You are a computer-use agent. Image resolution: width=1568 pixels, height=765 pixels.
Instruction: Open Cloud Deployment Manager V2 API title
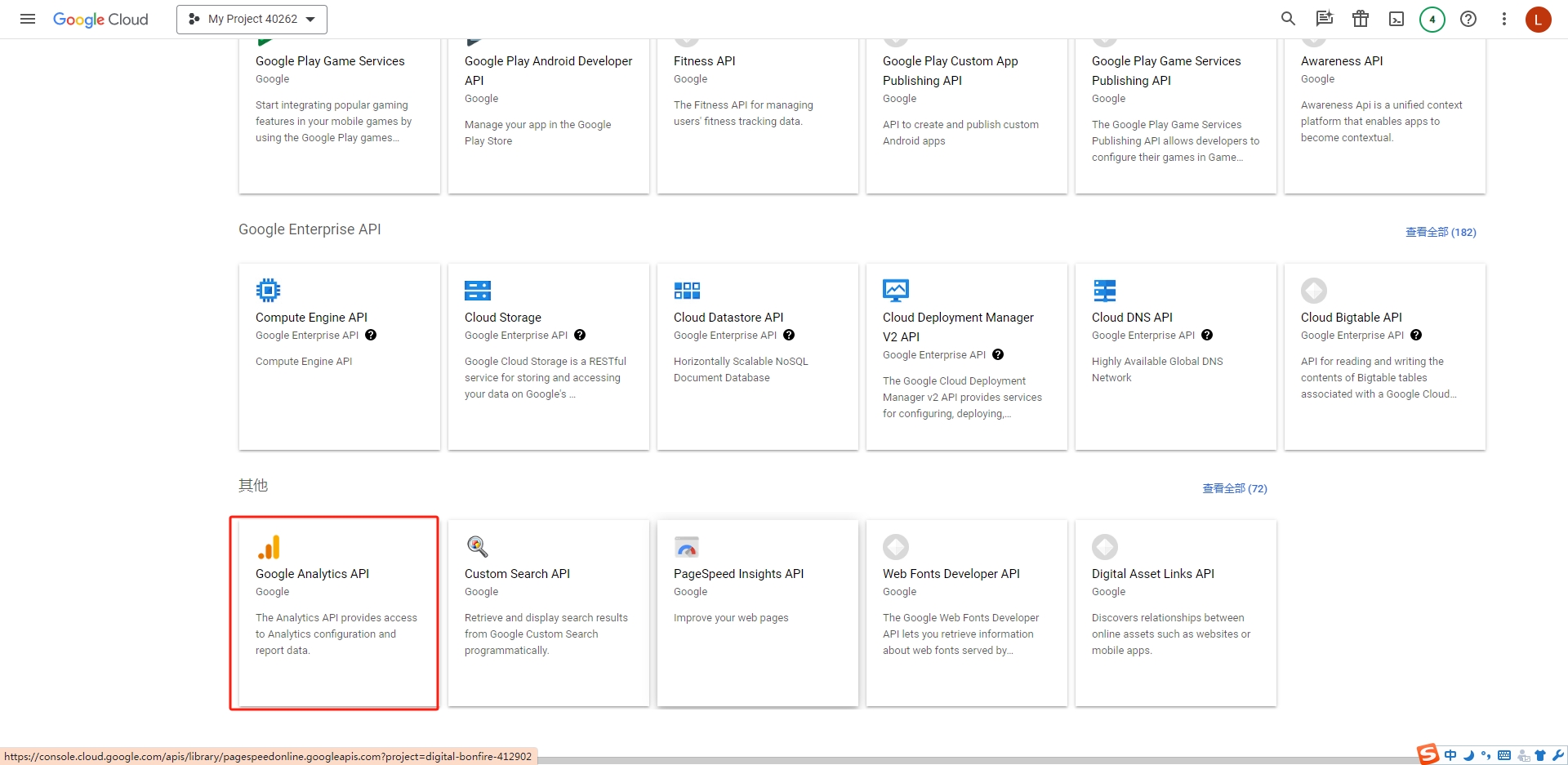pos(958,327)
